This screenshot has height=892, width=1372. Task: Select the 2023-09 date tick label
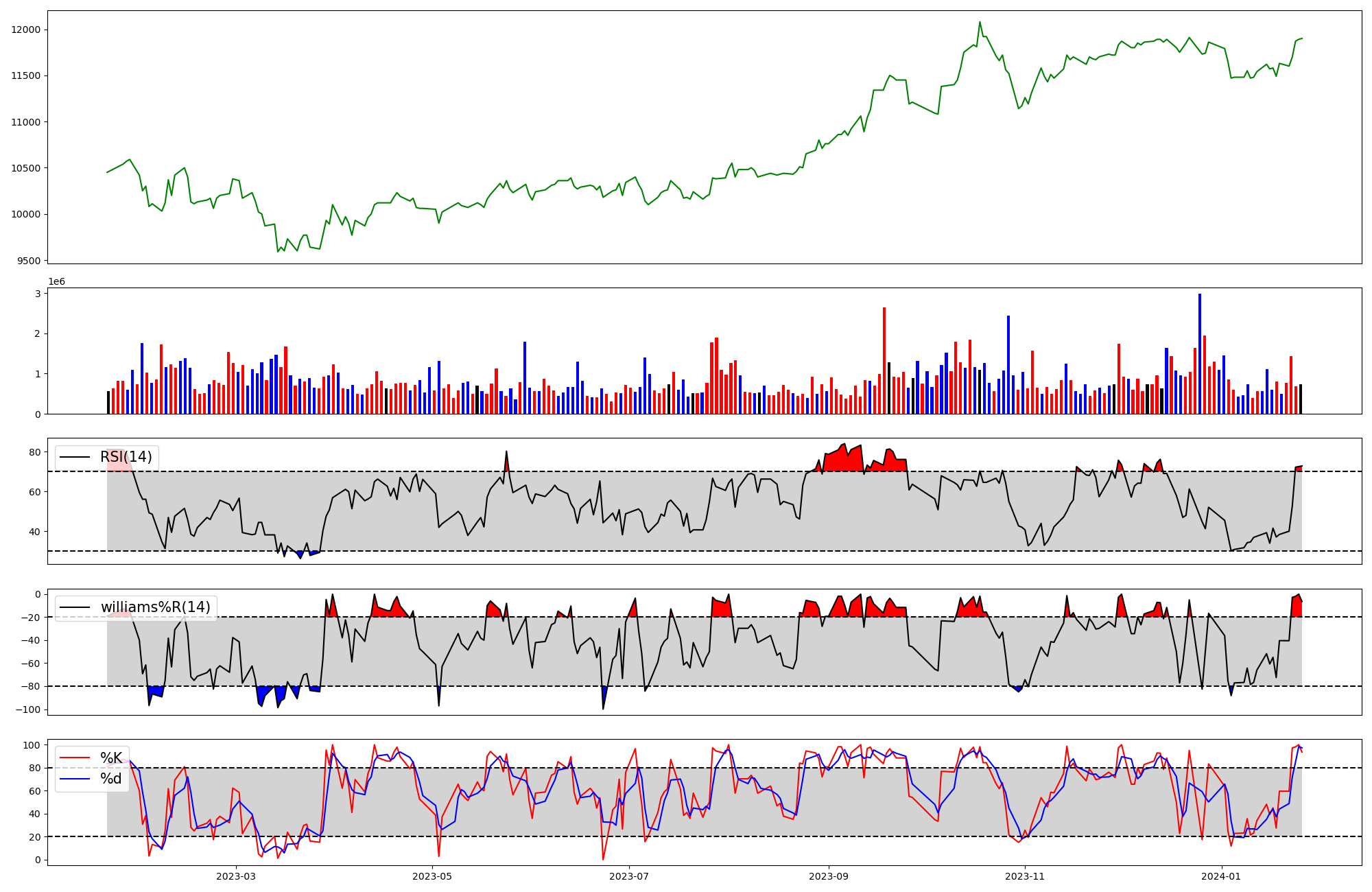pos(829,876)
